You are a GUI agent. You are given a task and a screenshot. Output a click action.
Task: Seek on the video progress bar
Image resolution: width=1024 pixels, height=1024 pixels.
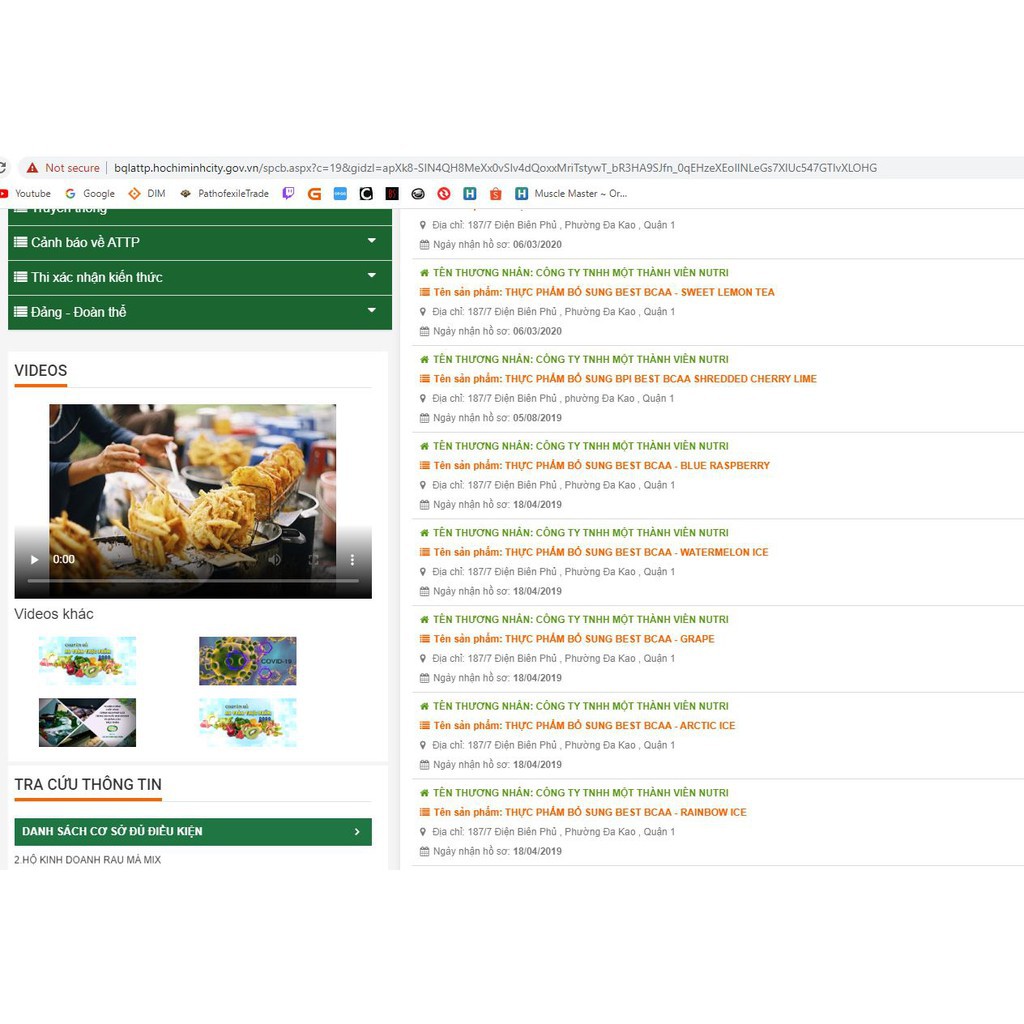193,580
